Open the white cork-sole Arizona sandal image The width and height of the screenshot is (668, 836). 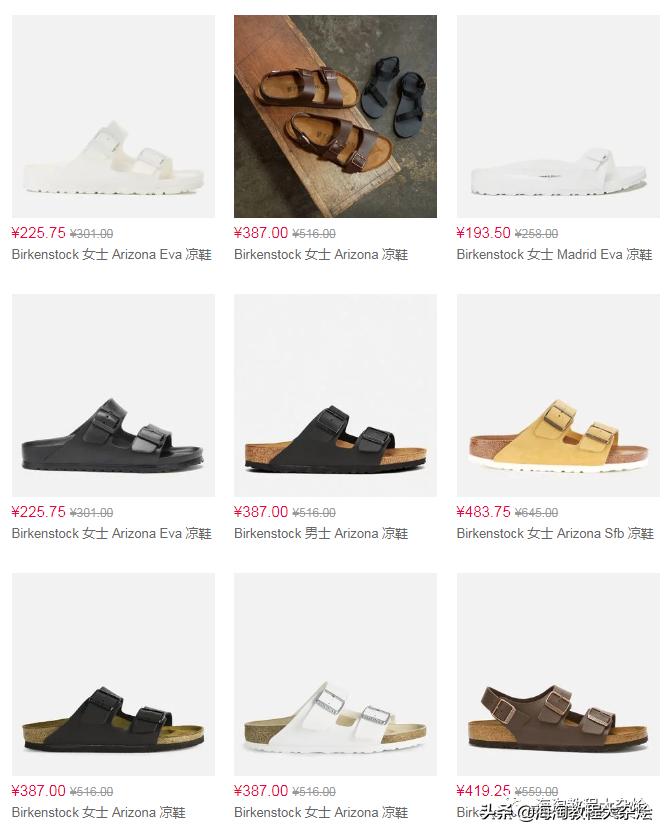pos(335,674)
